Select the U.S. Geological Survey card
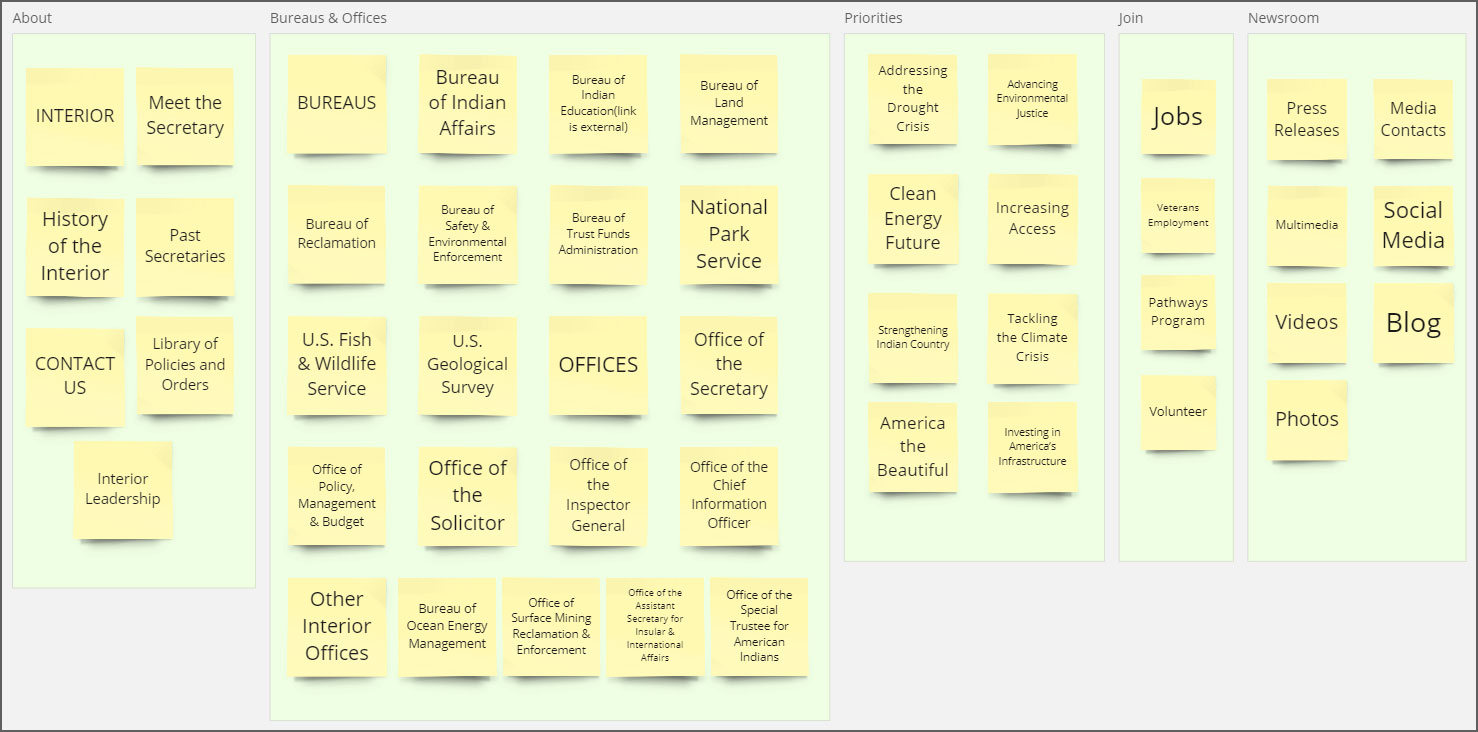The image size is (1478, 732). [x=468, y=365]
